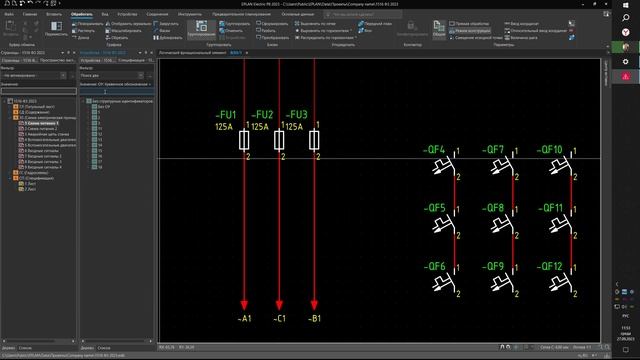Click the Поворачивать graphics tool
This screenshot has height=360, width=640.
(88, 24)
